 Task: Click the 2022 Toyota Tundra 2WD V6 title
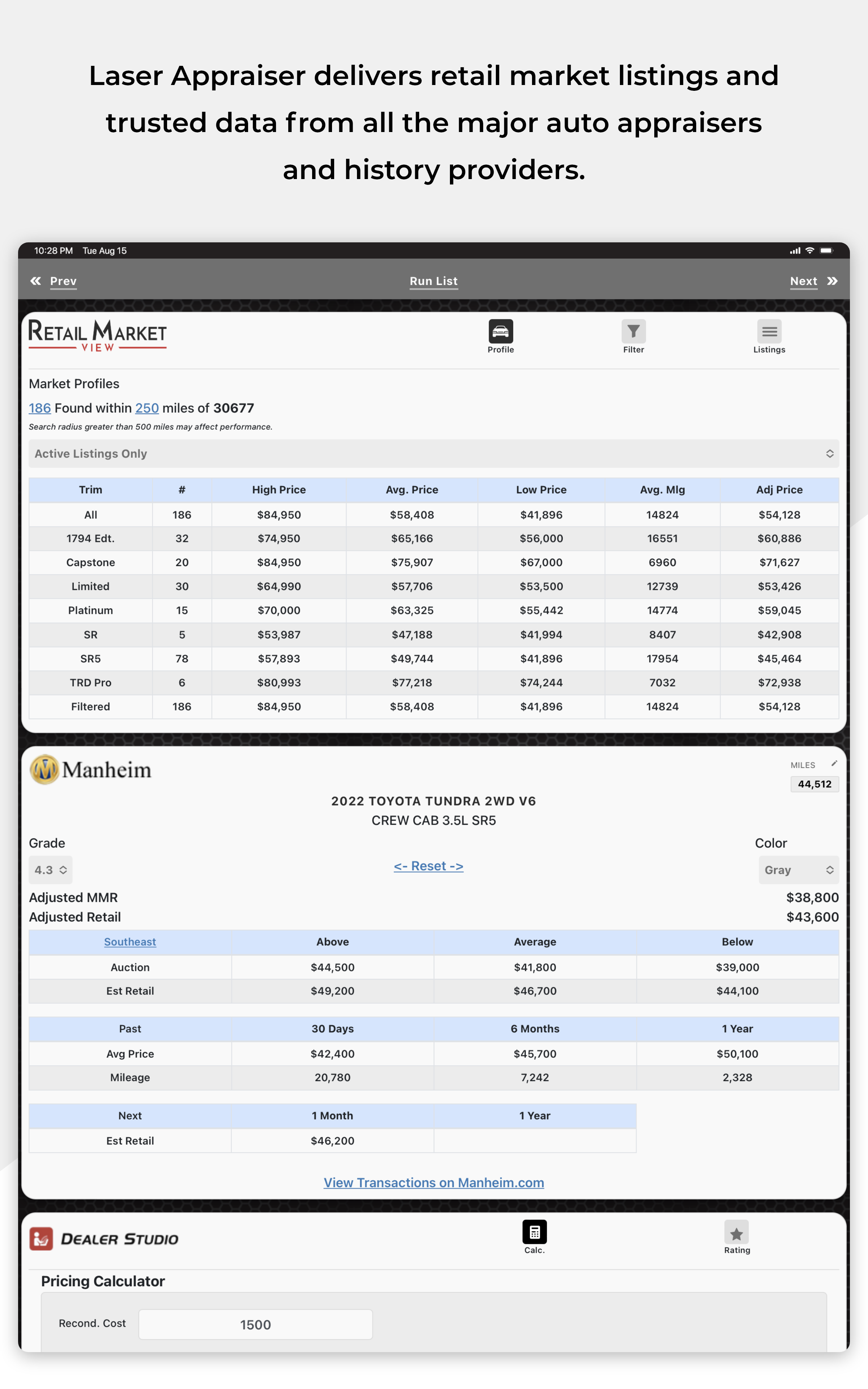pyautogui.click(x=433, y=801)
